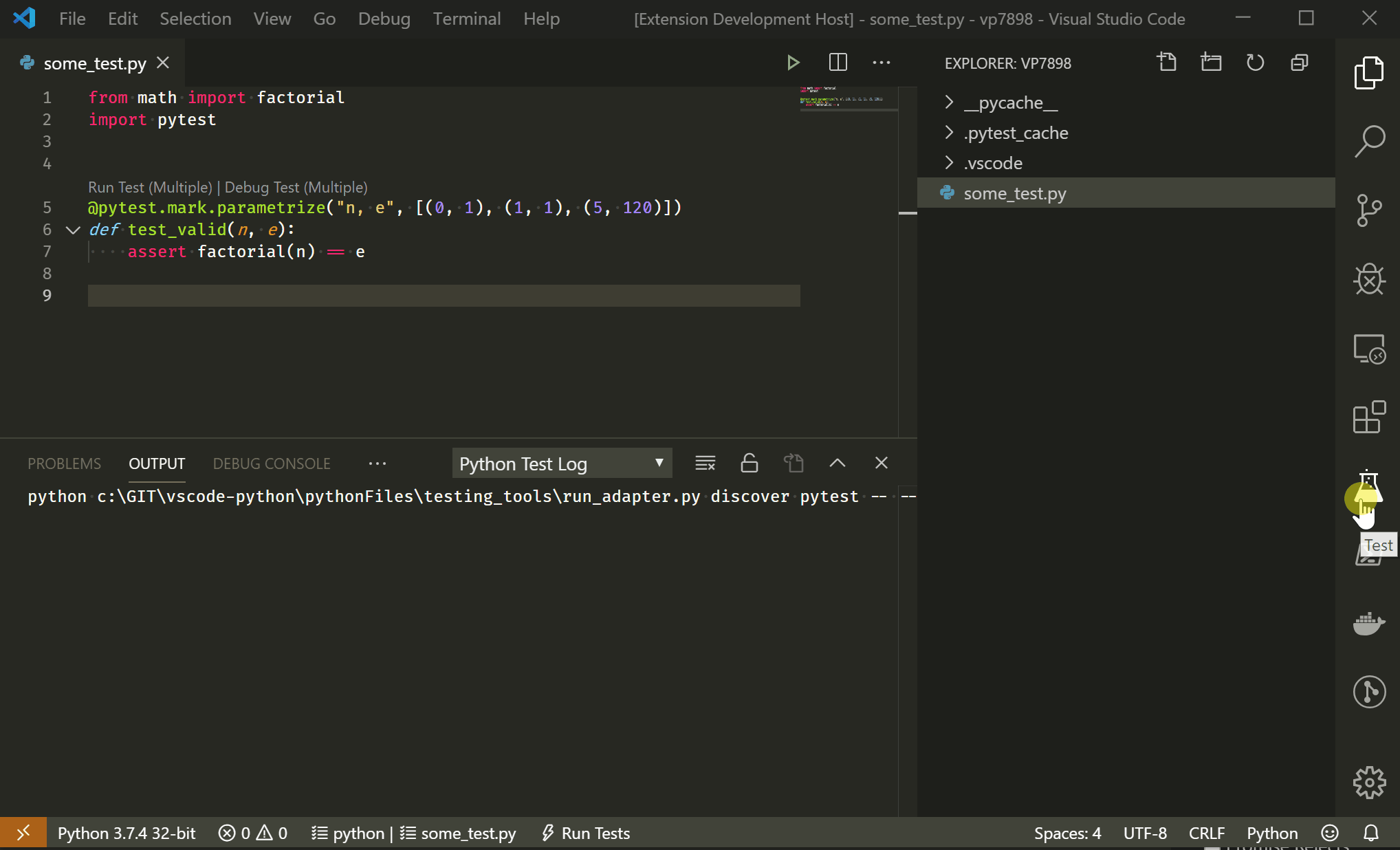
Task: Open the Docker whale view
Action: click(1368, 623)
